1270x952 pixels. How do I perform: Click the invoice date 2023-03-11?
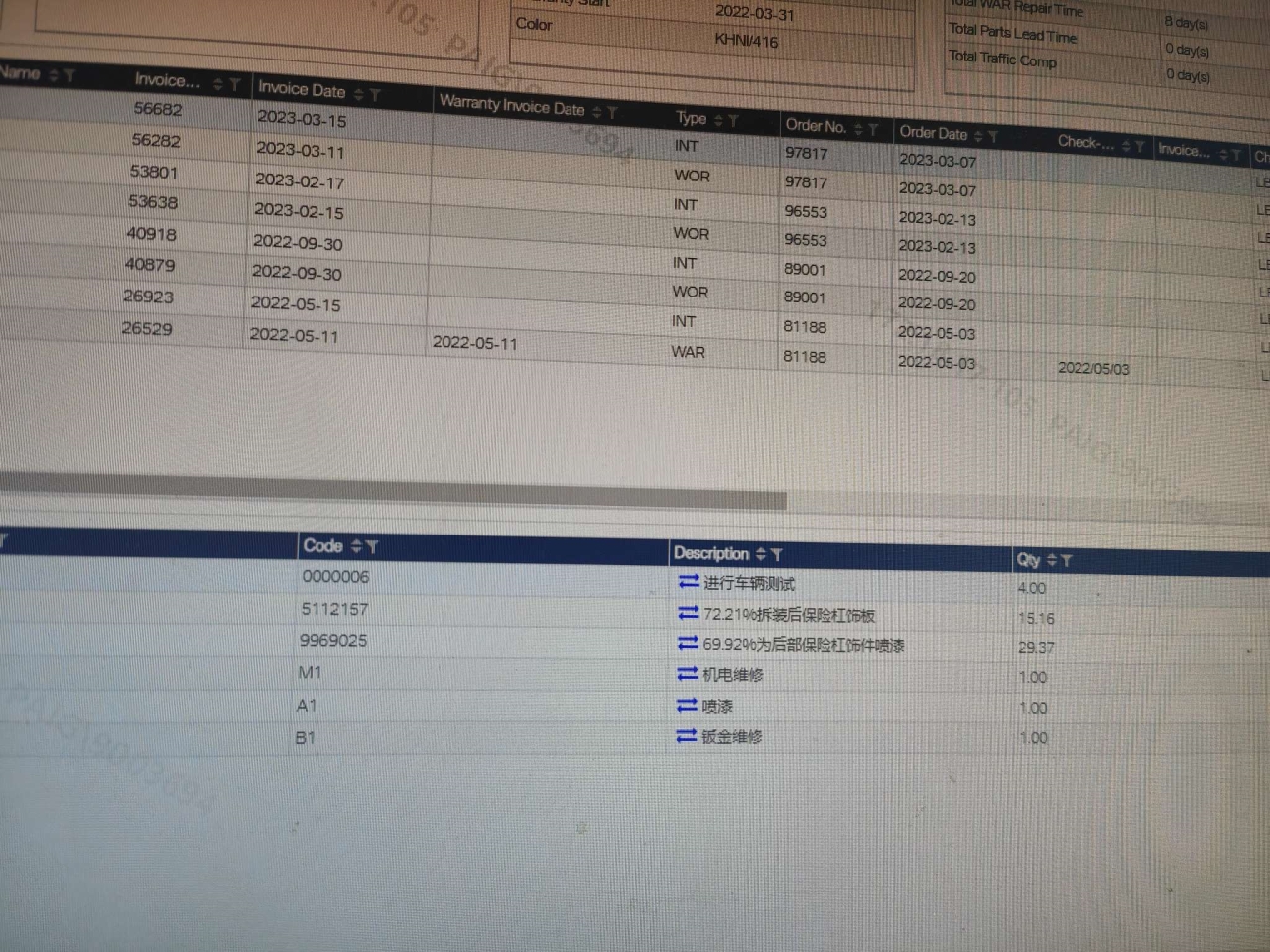(300, 151)
